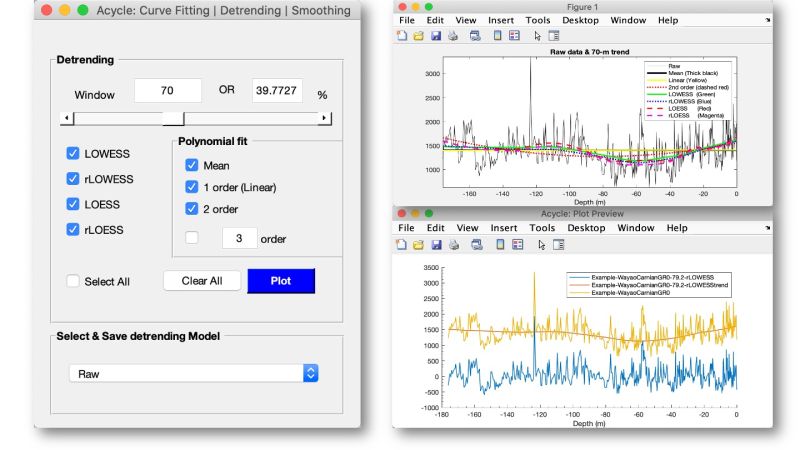Open View menu in Figure 1 window
Viewport: 800px width, 450px height.
coord(466,20)
